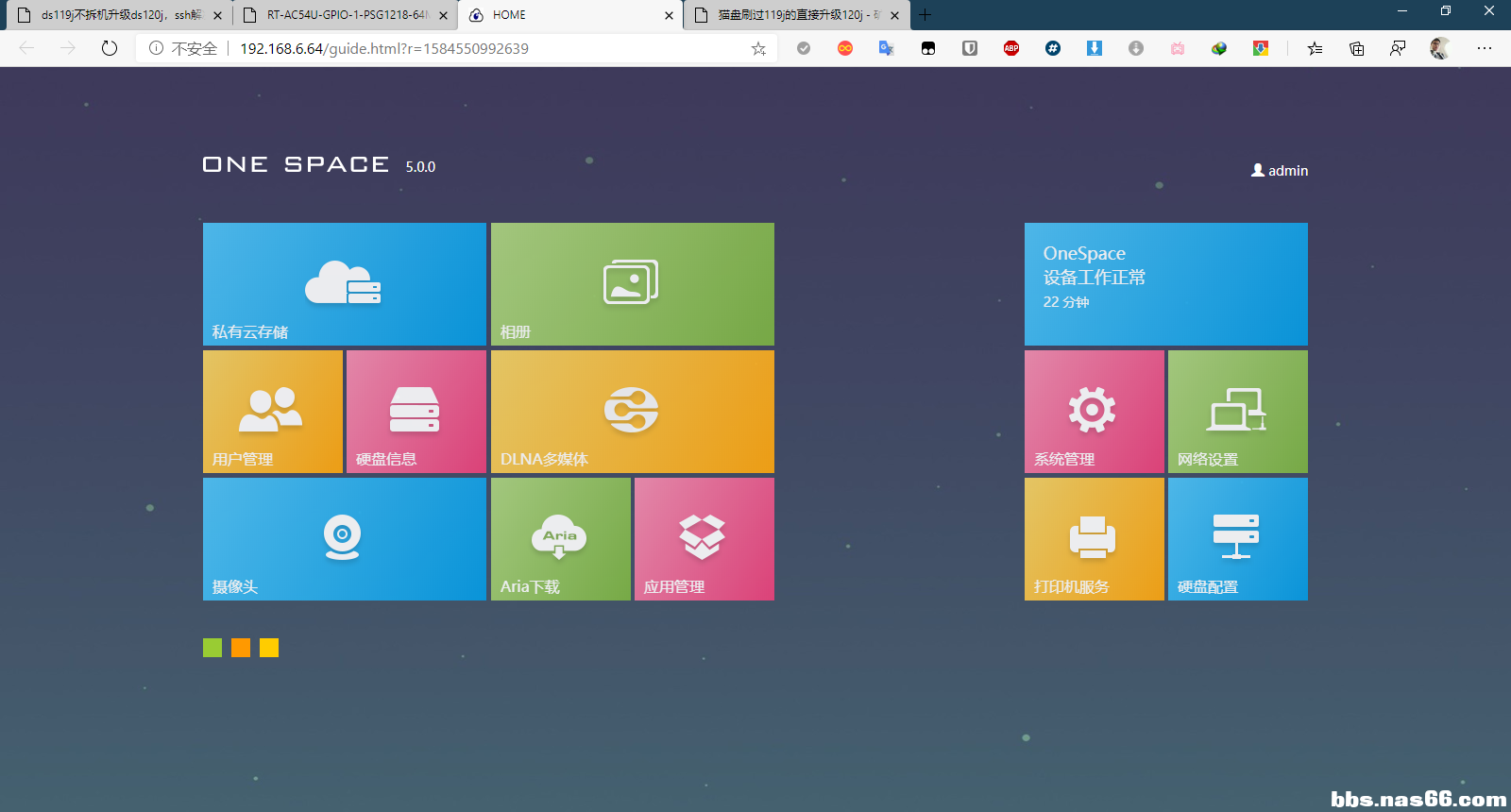1511x812 pixels.
Task: Open the 硬盘信息 disk info tile
Action: [416, 412]
